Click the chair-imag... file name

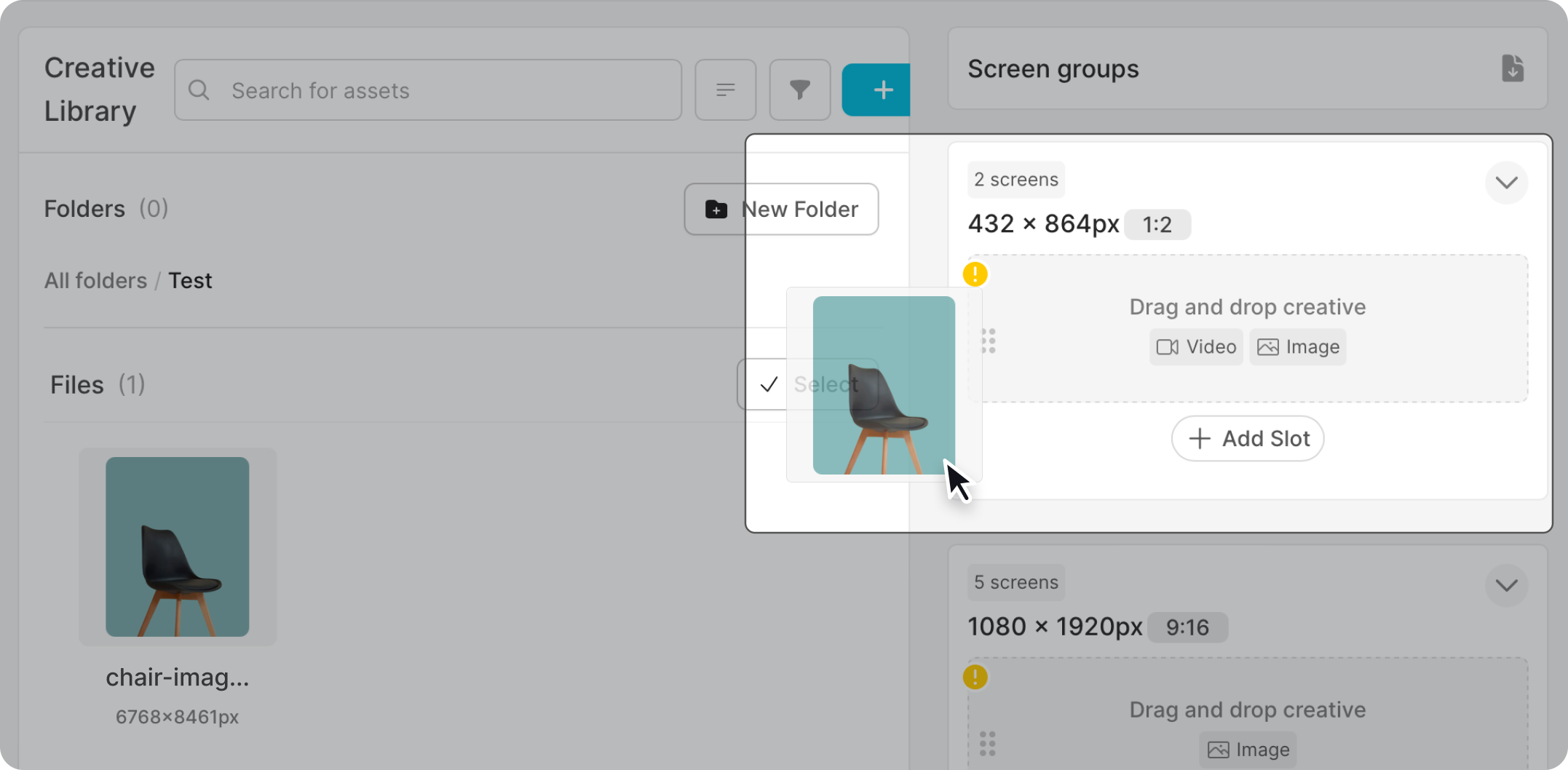178,678
